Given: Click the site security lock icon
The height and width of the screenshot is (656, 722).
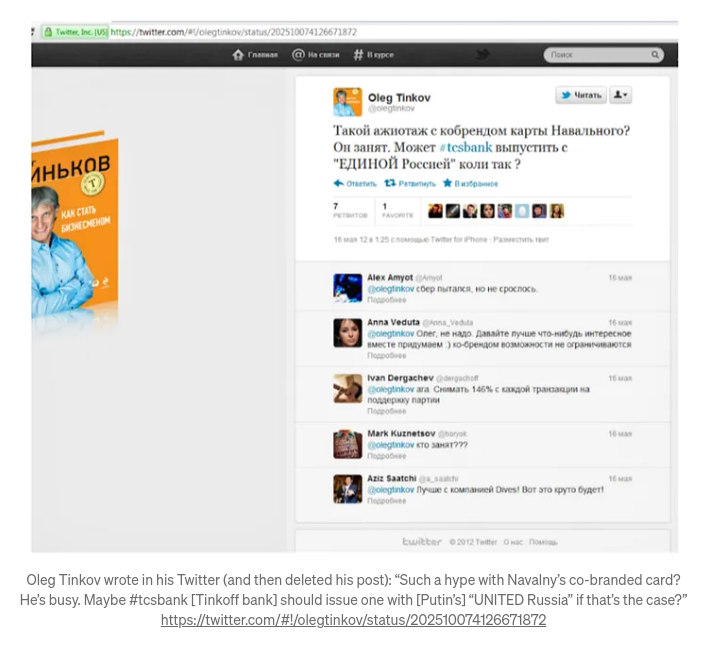Looking at the screenshot, I should click(48, 32).
